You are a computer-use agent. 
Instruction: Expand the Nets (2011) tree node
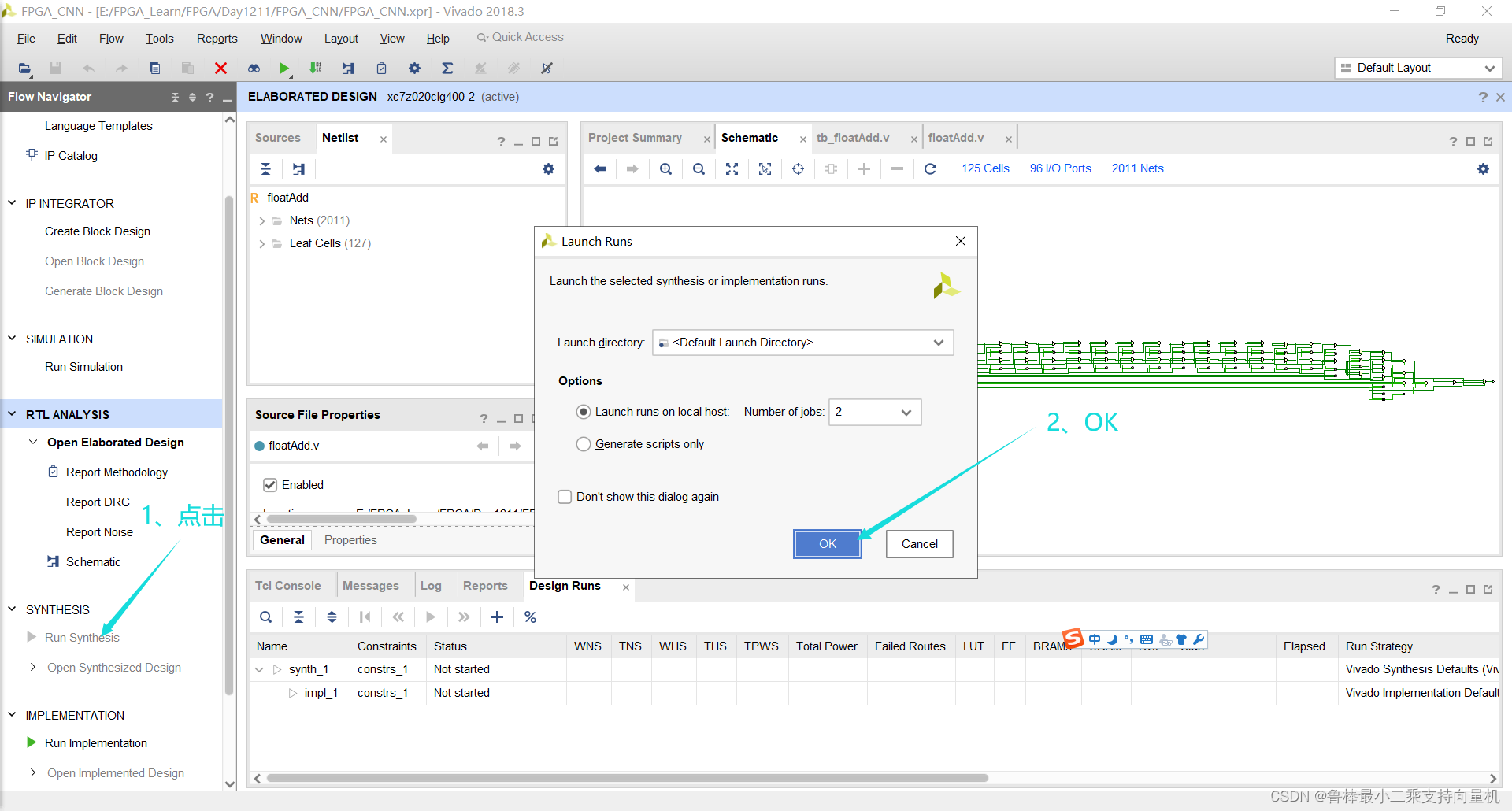[x=261, y=221]
